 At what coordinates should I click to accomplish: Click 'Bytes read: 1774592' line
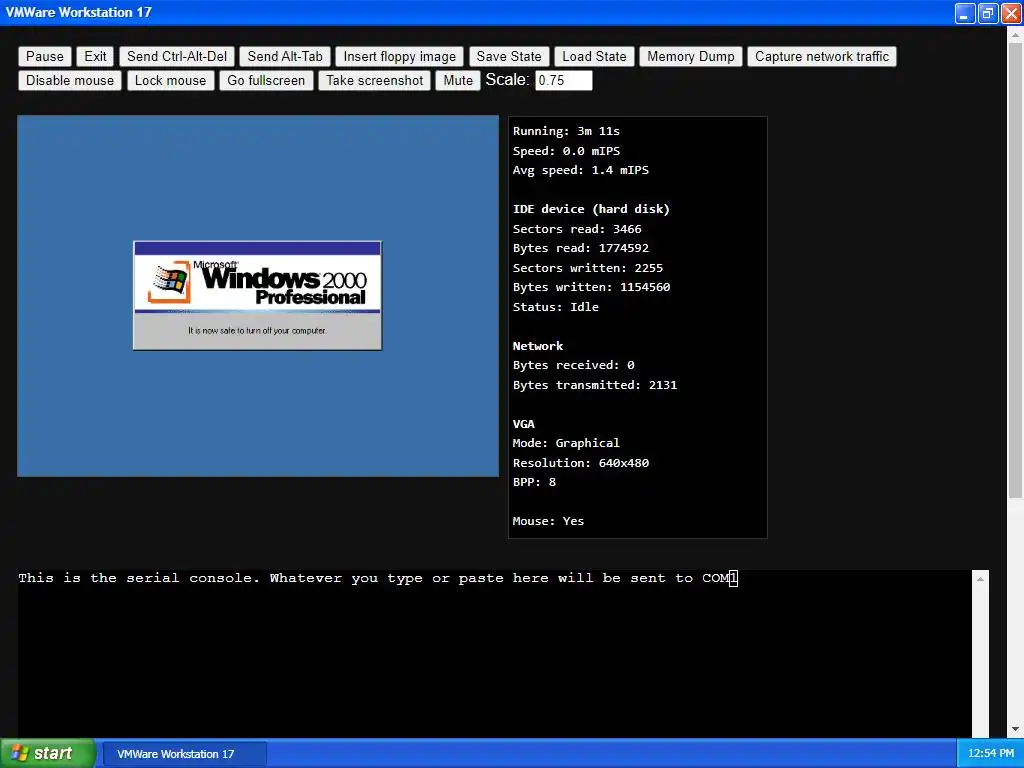coord(581,248)
